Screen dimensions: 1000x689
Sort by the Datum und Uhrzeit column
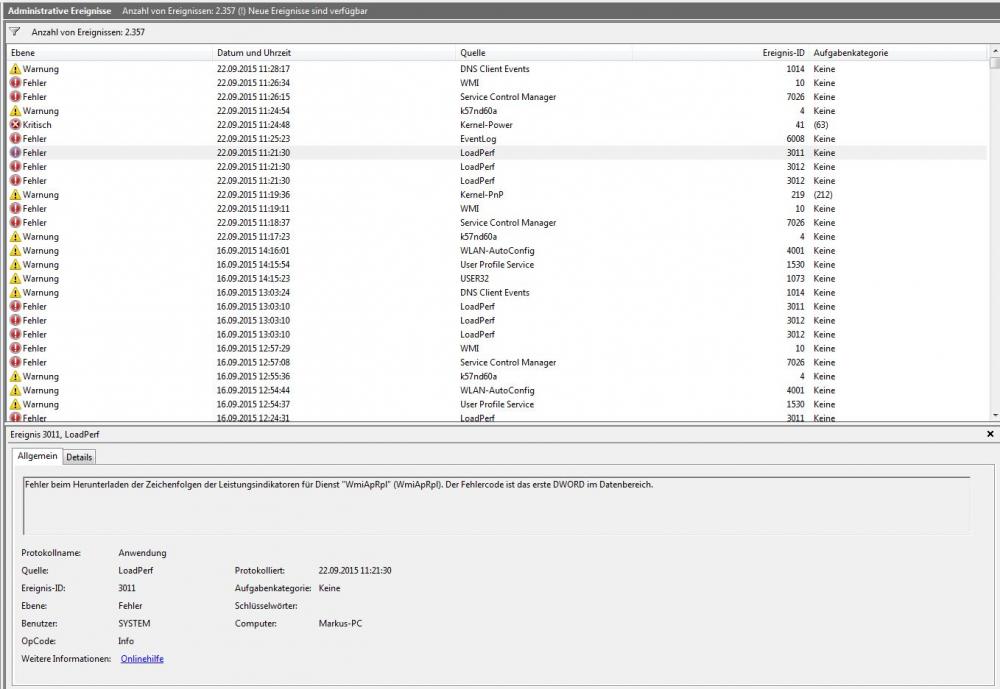click(x=330, y=52)
